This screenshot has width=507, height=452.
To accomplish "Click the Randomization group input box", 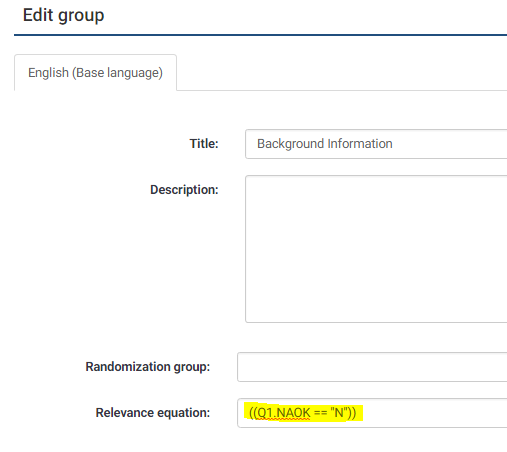I will click(372, 367).
